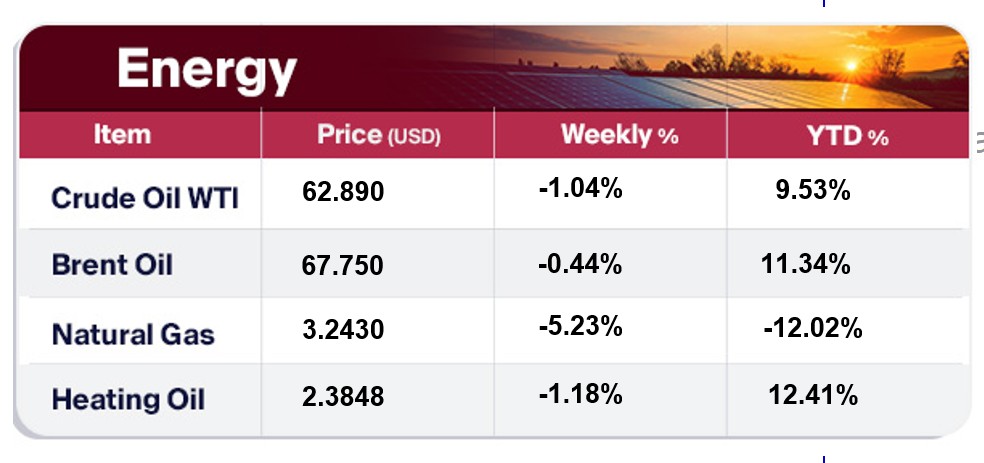The image size is (984, 463).
Task: Select the Natural Gas row label
Action: (x=133, y=333)
